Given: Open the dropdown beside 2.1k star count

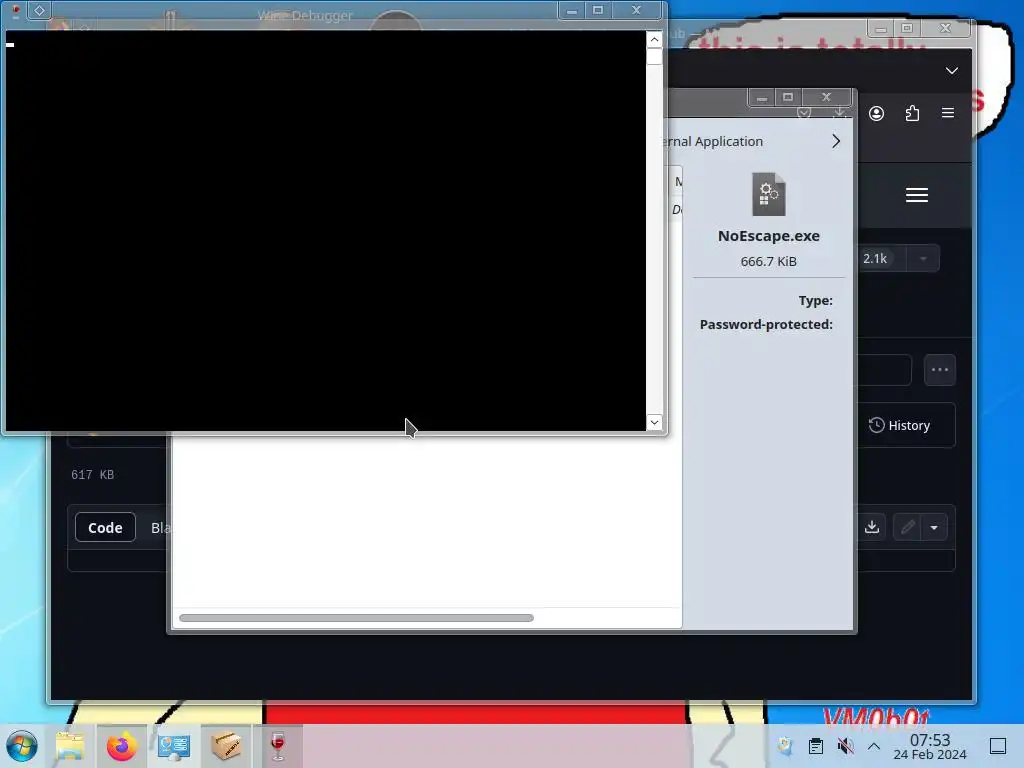Looking at the screenshot, I should (923, 259).
